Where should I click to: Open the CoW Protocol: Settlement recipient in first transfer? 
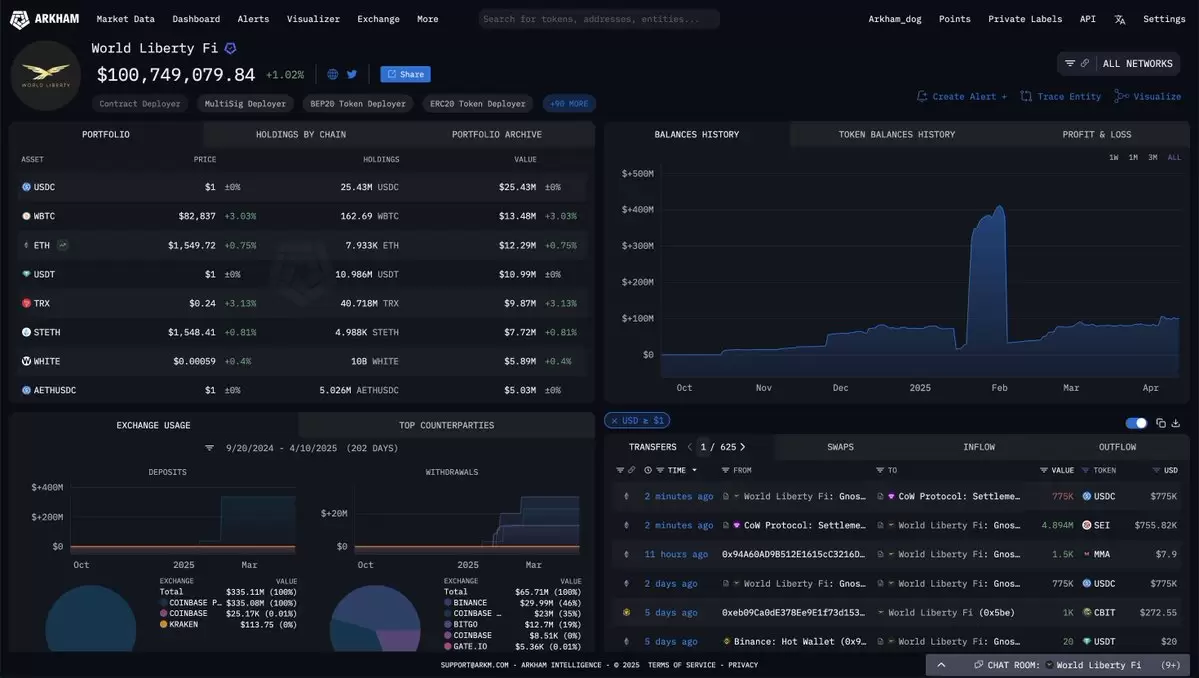(959, 496)
